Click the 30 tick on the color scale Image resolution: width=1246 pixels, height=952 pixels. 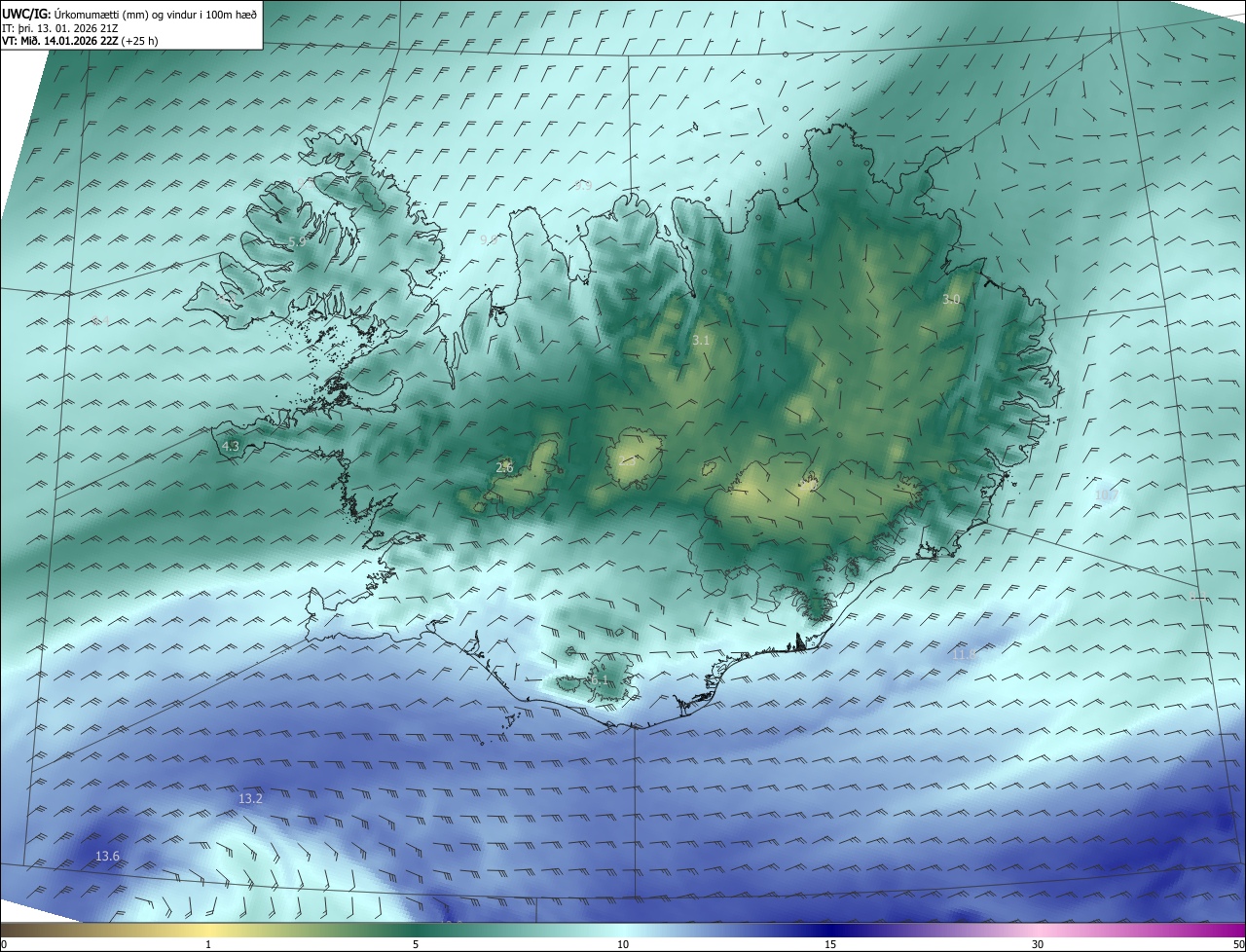[1038, 944]
